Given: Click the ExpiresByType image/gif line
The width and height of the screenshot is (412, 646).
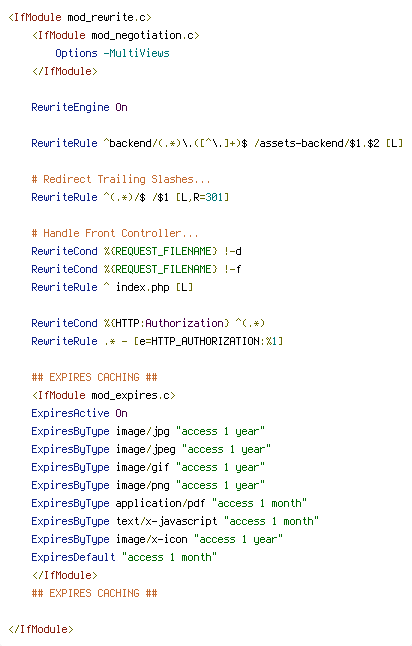Looking at the screenshot, I should click(148, 467).
